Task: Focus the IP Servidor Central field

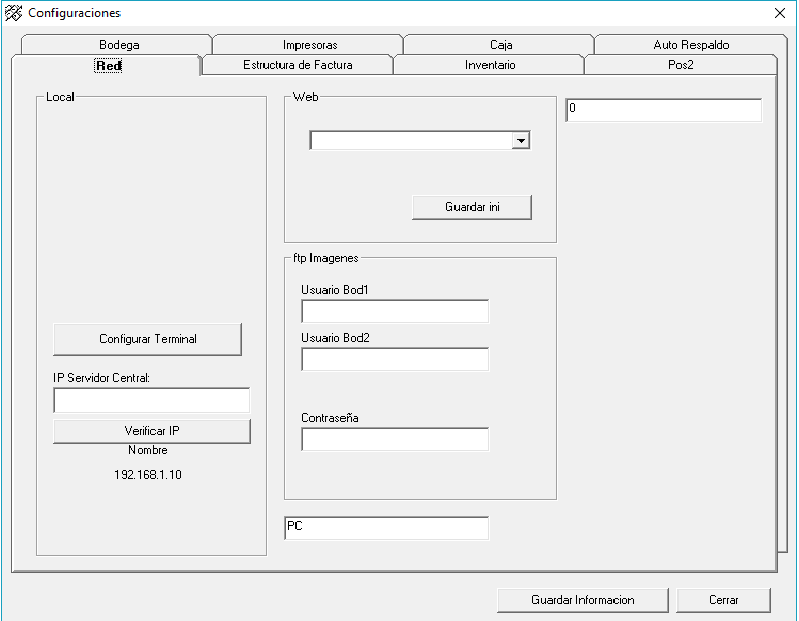Action: pos(151,401)
